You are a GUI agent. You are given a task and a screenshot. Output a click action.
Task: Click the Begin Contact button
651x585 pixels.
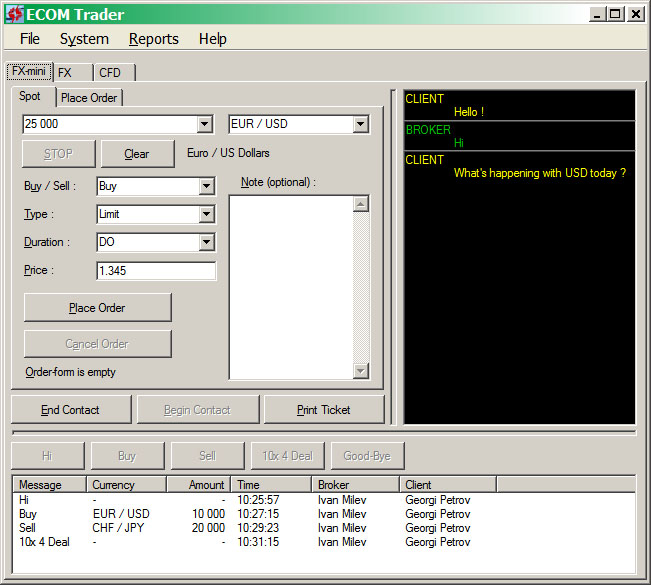point(198,410)
